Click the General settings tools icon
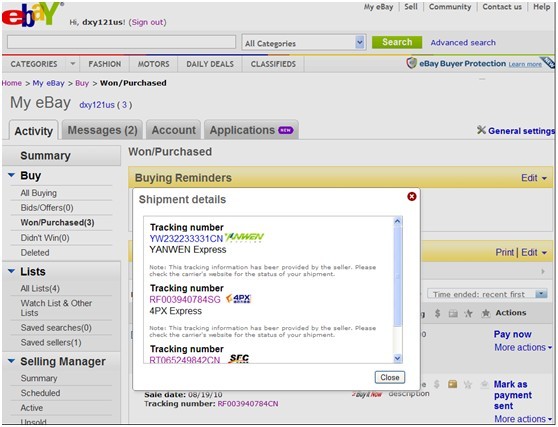558x427 pixels. (x=481, y=130)
